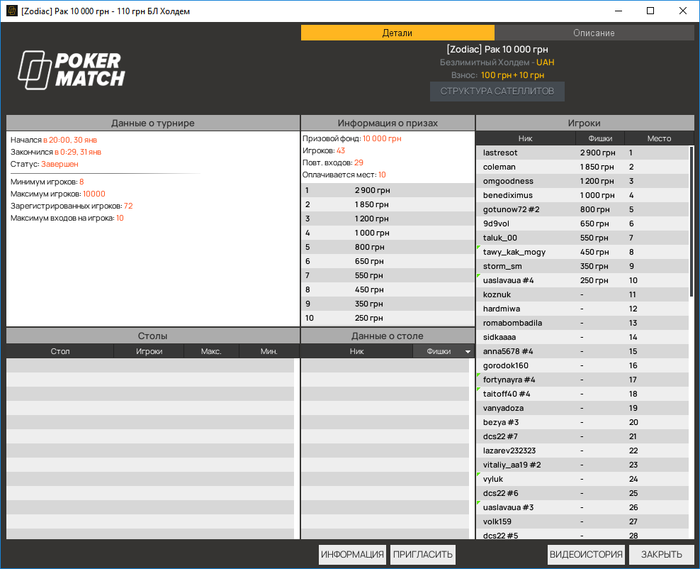The image size is (700, 569).
Task: Click the Игроки column header in Столы
Action: (x=149, y=351)
